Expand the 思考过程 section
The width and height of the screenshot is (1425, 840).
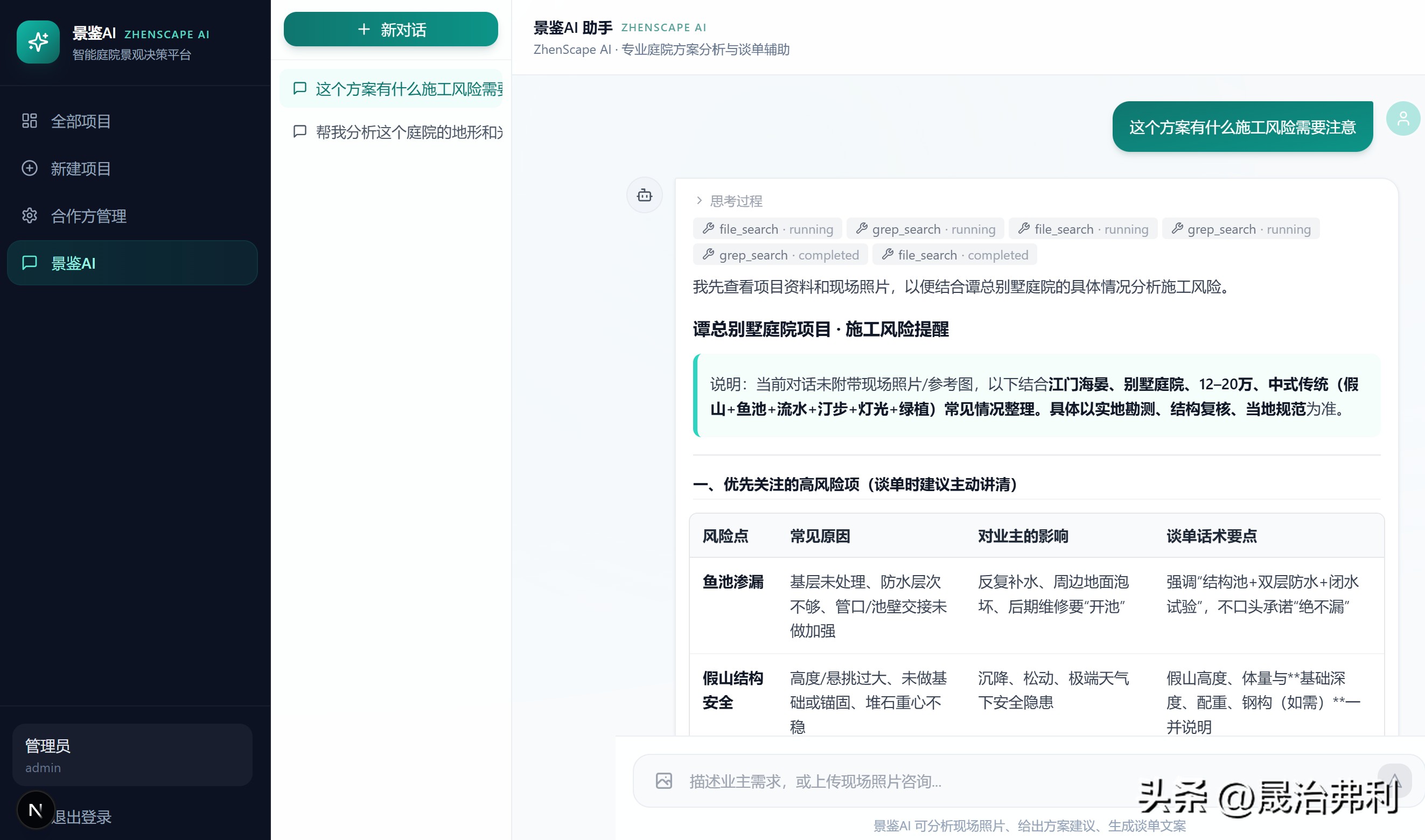tap(729, 201)
